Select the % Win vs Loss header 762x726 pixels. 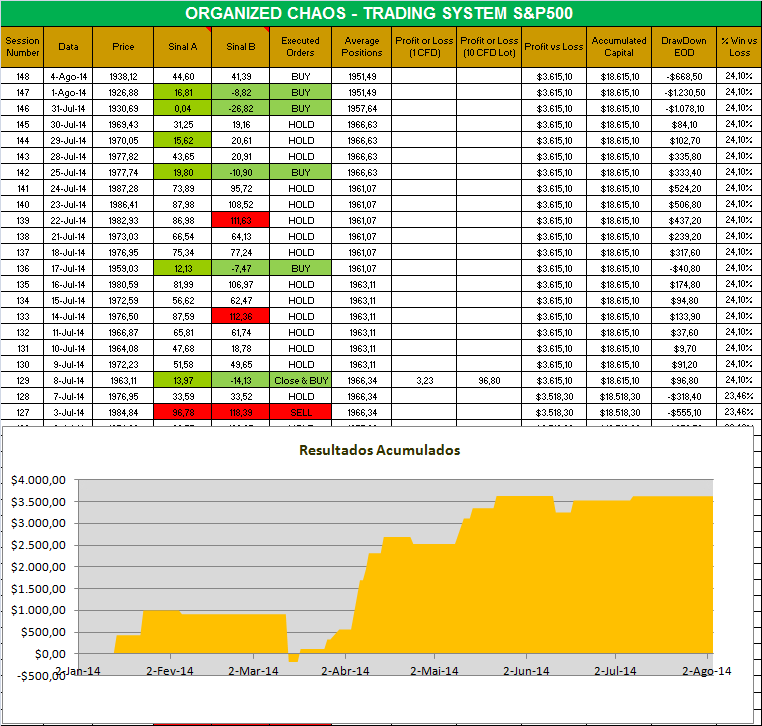pyautogui.click(x=739, y=47)
